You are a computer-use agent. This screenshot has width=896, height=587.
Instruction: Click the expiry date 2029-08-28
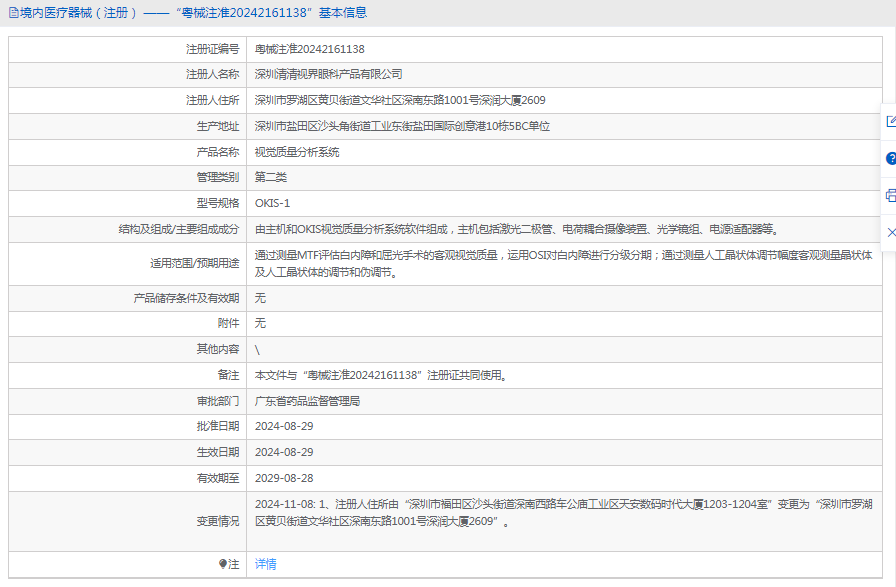coord(284,478)
